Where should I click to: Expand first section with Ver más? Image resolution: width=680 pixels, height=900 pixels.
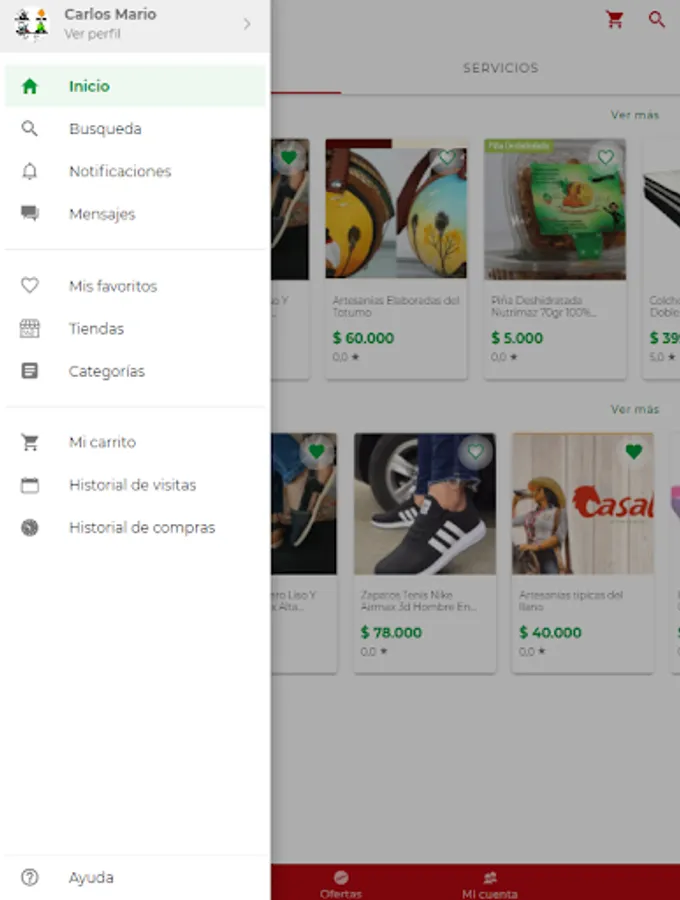pos(635,115)
